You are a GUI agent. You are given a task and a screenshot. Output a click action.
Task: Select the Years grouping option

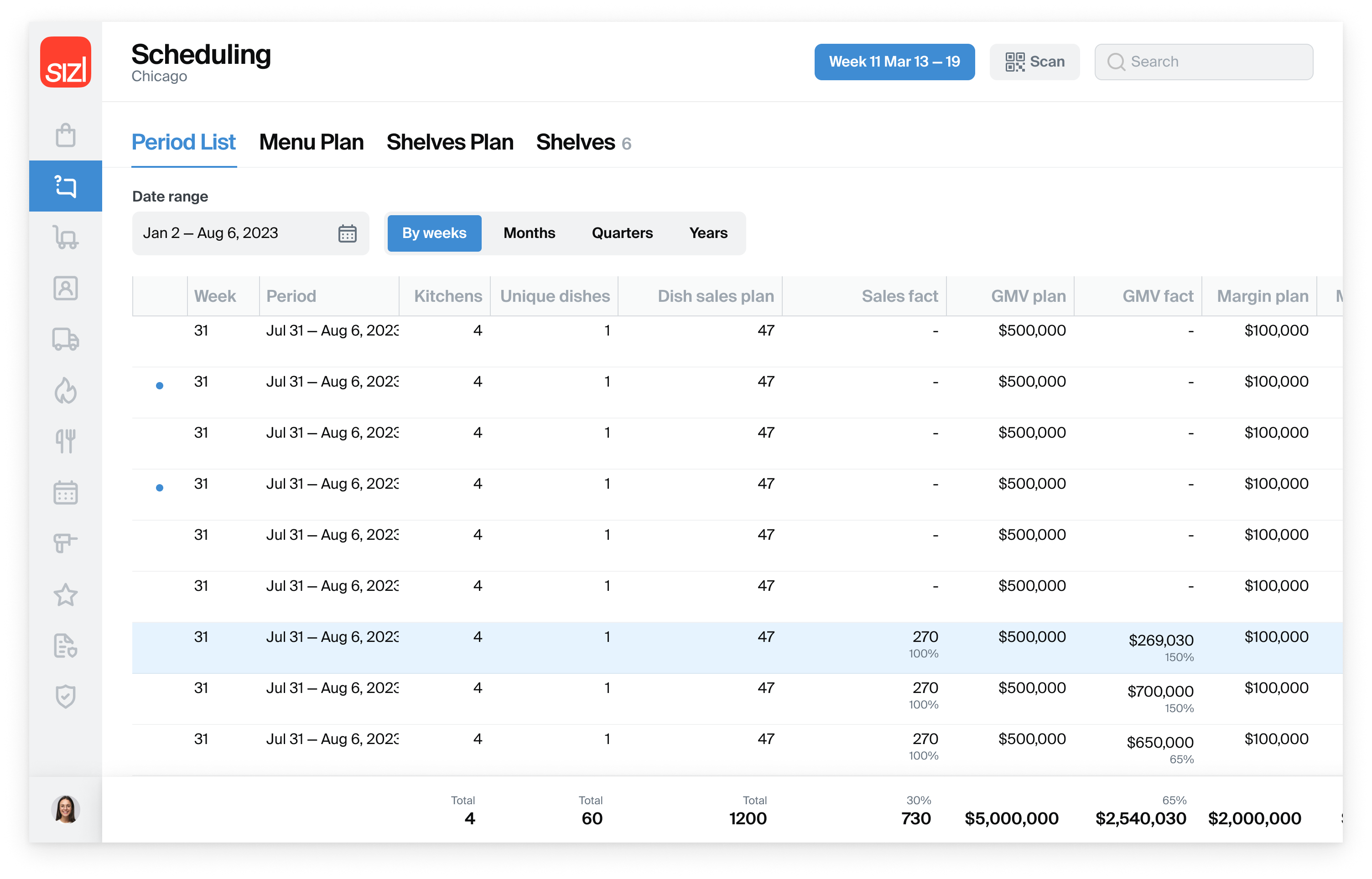point(708,233)
